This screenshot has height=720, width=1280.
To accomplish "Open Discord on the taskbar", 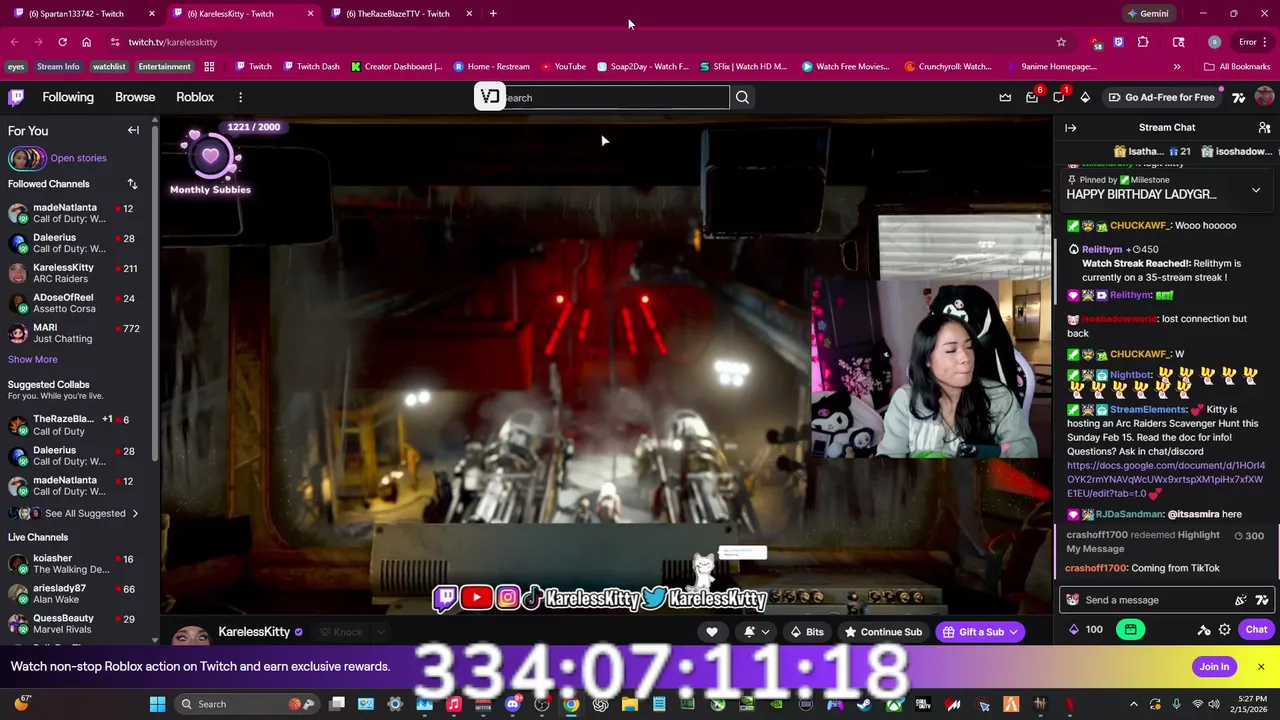I will (x=513, y=704).
